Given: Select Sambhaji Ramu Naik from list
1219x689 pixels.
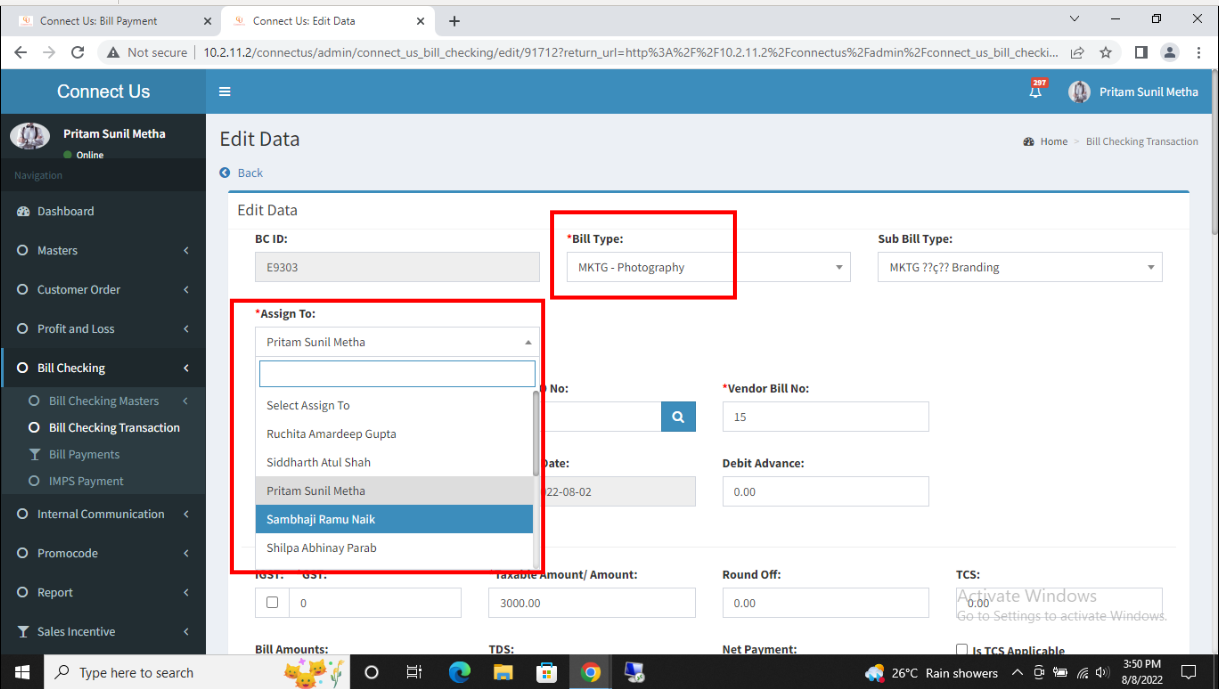Looking at the screenshot, I should (394, 519).
